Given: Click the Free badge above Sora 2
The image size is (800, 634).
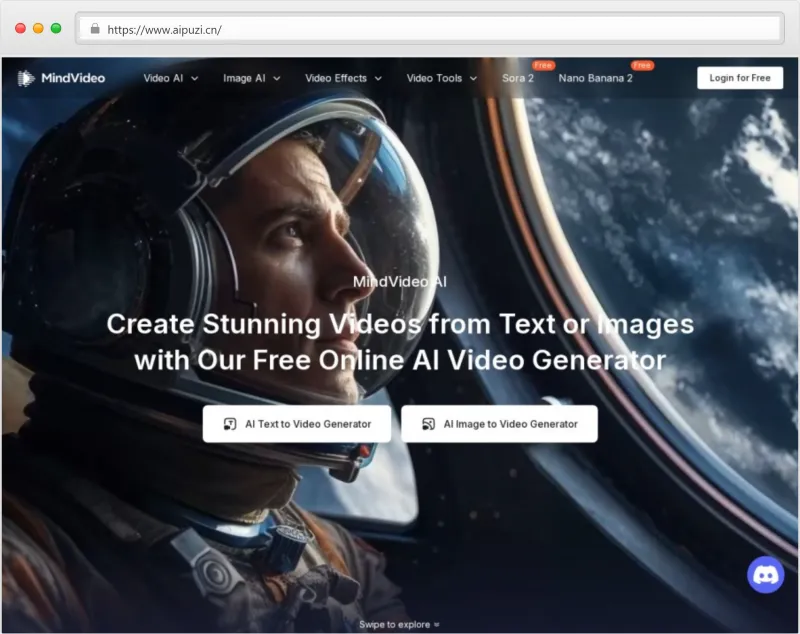Looking at the screenshot, I should [x=541, y=64].
